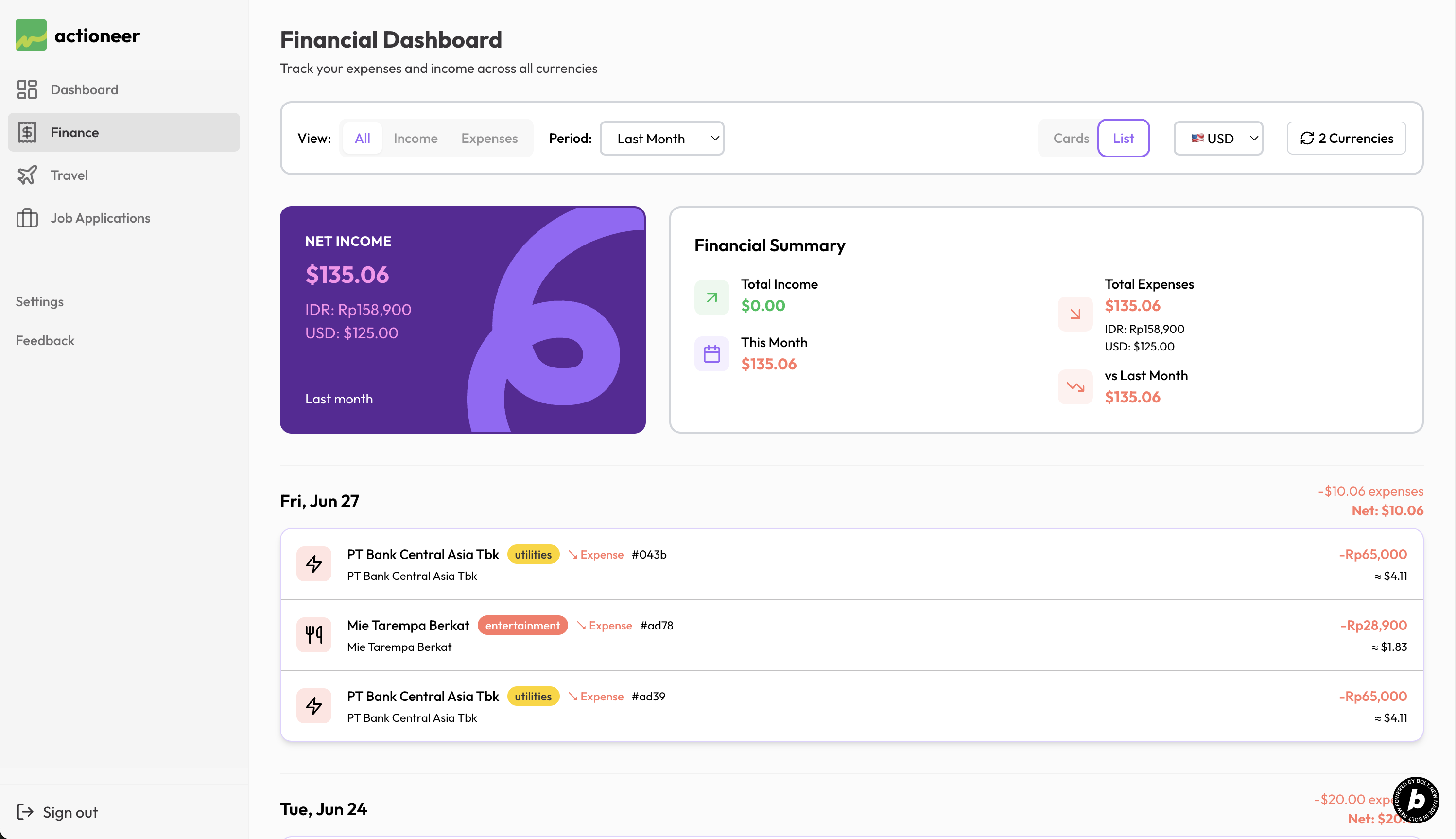
Task: Click the Bolt badge icon in corner
Action: coord(1416,801)
